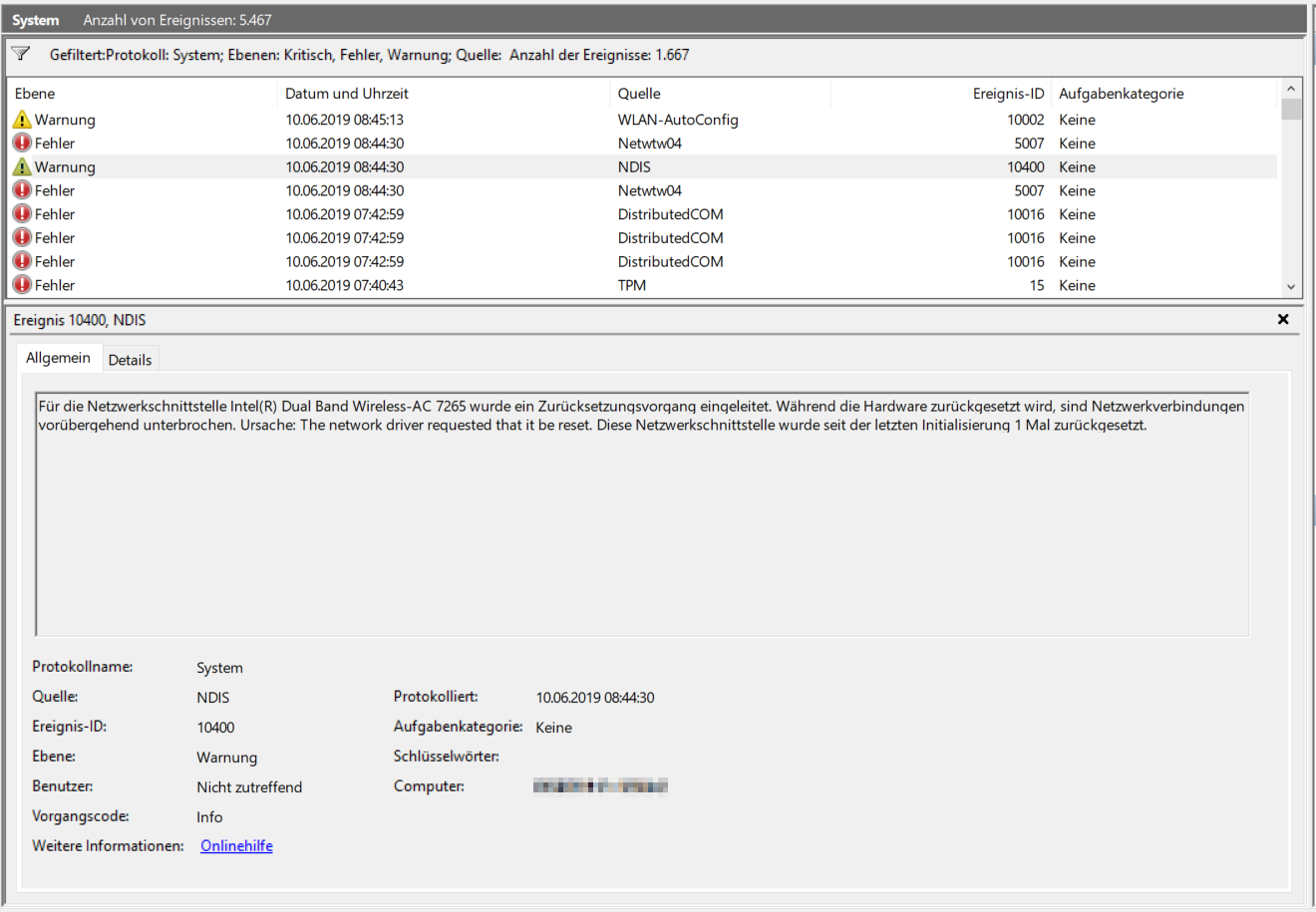Close the Ereignis 10400 preview pane

[x=1283, y=319]
